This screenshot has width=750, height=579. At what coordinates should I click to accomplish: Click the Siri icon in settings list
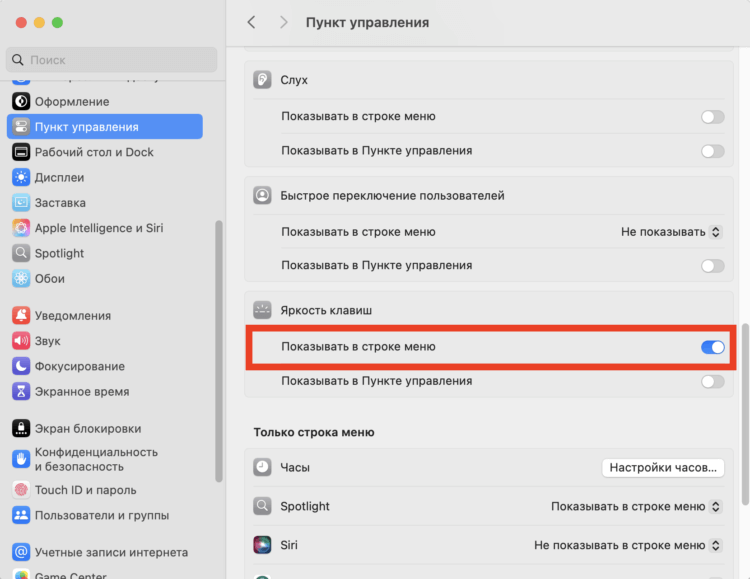coord(262,545)
